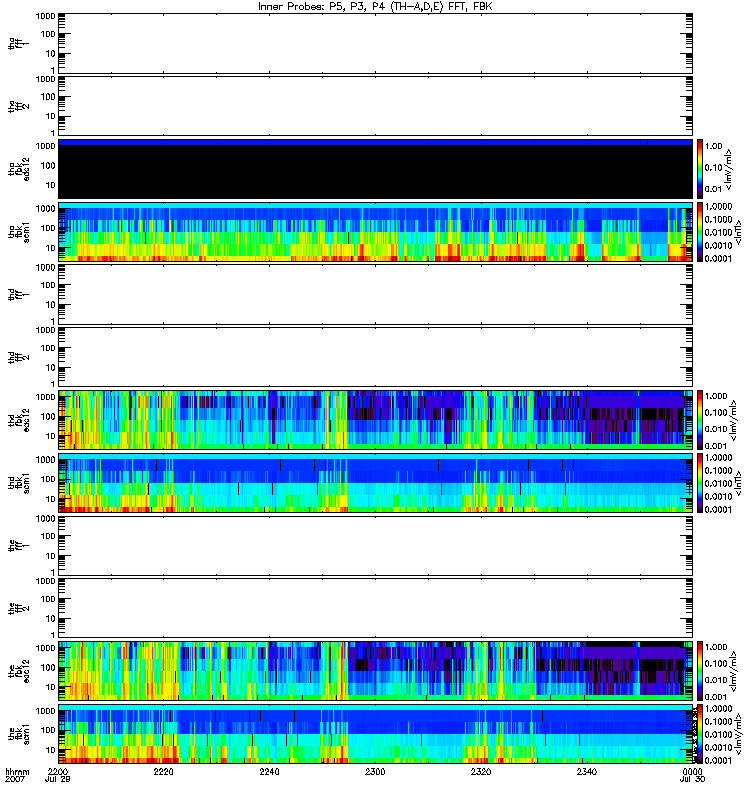The image size is (750, 800).
Task: Click the 'tha fbk edc12' y-axis label
Action: 19,167
